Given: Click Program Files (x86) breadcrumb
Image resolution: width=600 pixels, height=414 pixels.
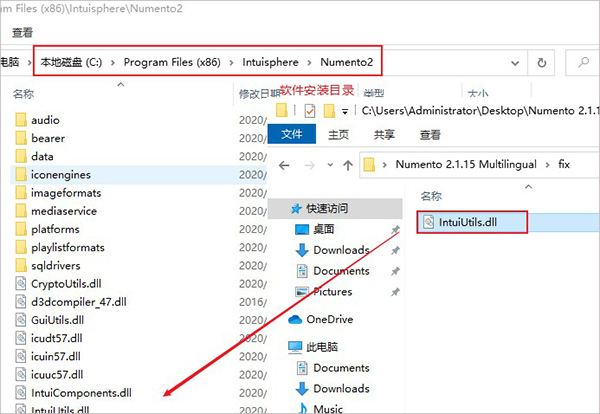Looking at the screenshot, I should coord(172,62).
